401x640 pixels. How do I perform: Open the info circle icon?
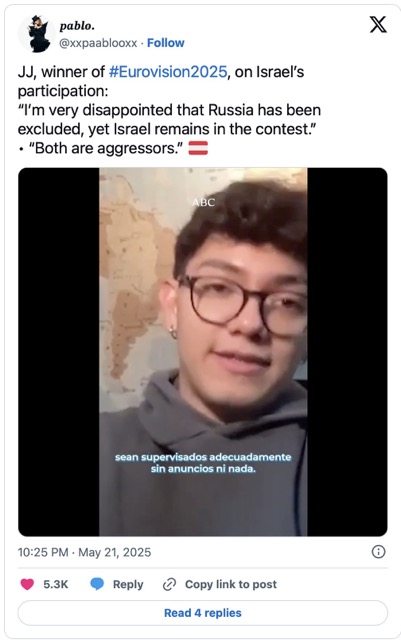tap(378, 552)
